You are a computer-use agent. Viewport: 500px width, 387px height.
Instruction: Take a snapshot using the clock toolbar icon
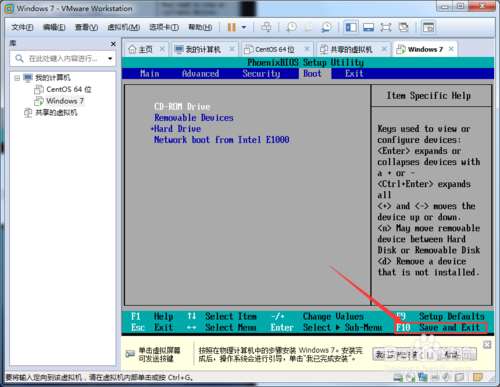pos(292,27)
